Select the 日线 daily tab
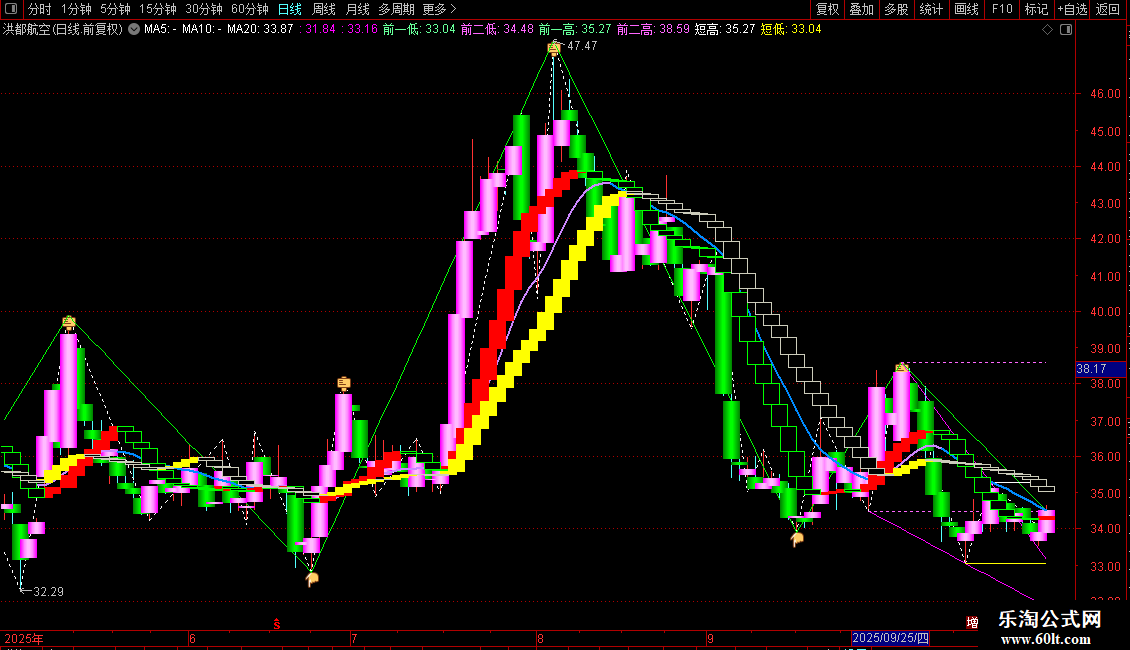Image resolution: width=1130 pixels, height=650 pixels. [x=290, y=9]
